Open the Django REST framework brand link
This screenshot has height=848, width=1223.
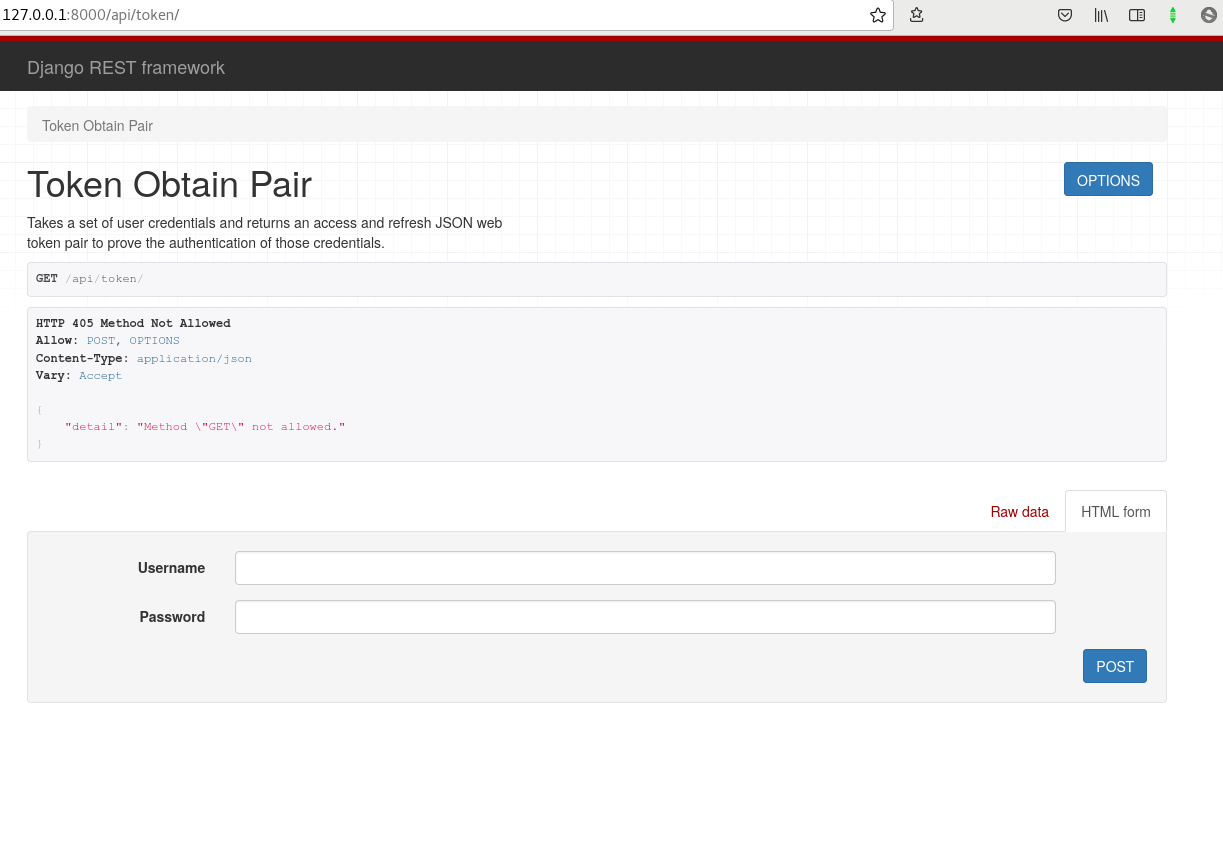126,68
